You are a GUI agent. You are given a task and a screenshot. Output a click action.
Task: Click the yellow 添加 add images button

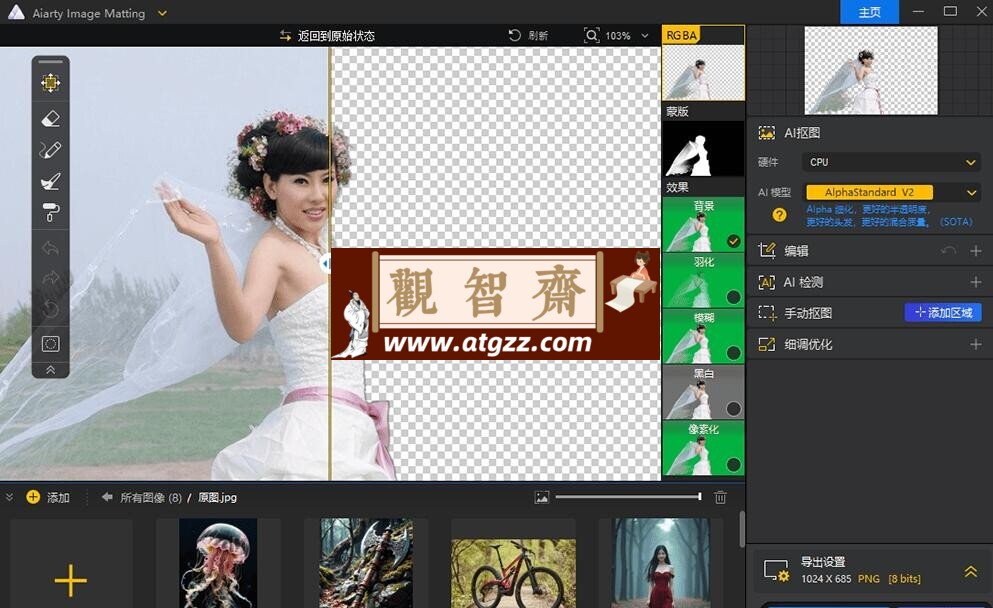tap(47, 497)
